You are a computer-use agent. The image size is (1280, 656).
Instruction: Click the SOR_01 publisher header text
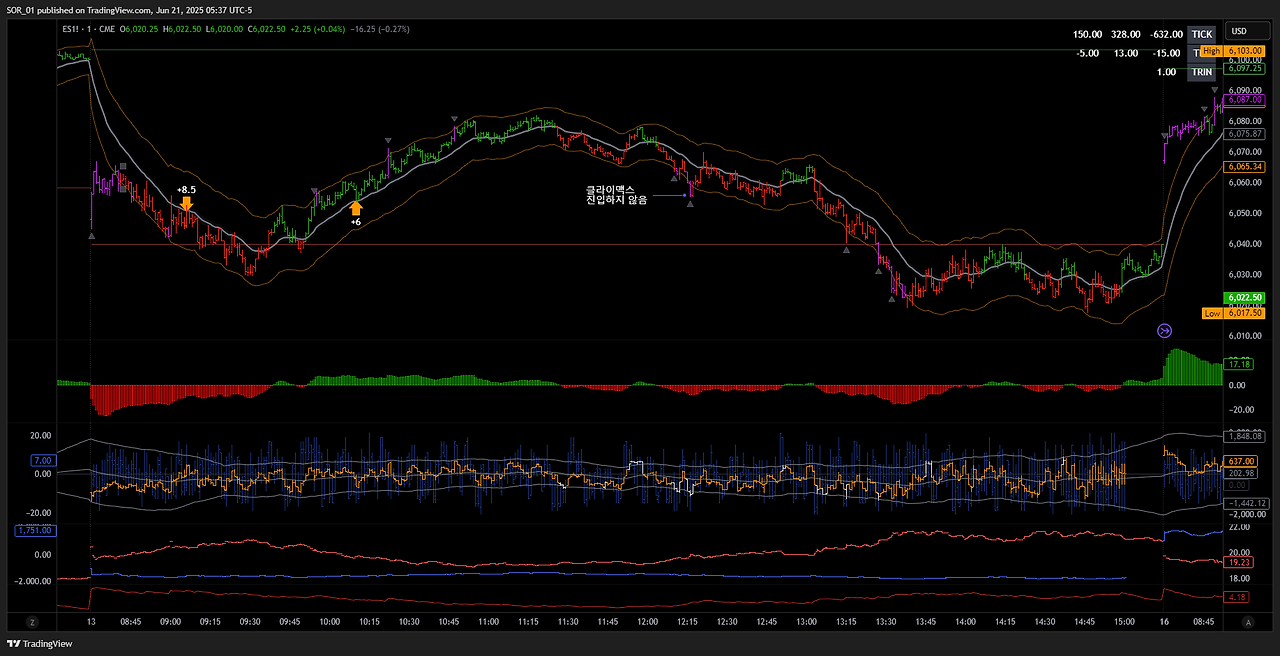click(22, 10)
